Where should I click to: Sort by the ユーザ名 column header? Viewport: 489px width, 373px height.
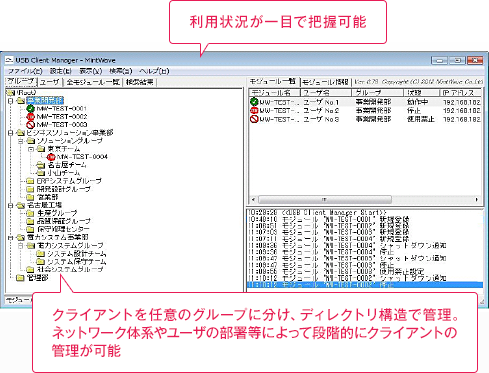click(x=326, y=92)
